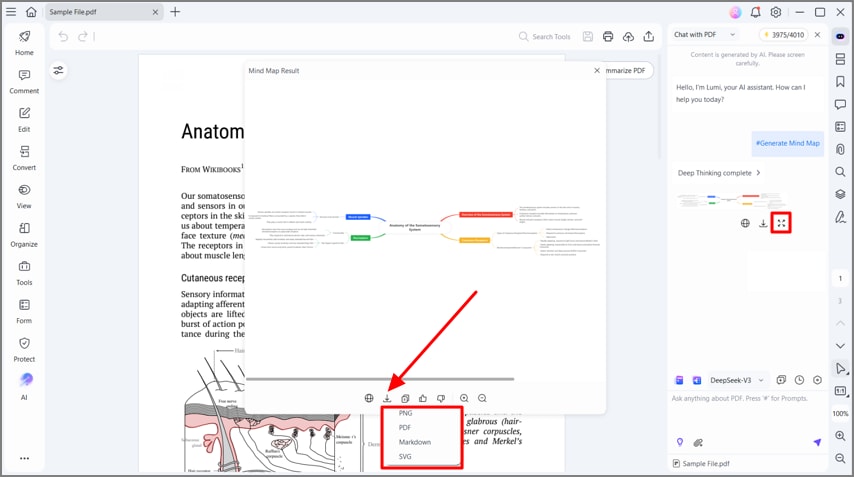Open the 100% zoom level control
854x477 pixels.
840,413
